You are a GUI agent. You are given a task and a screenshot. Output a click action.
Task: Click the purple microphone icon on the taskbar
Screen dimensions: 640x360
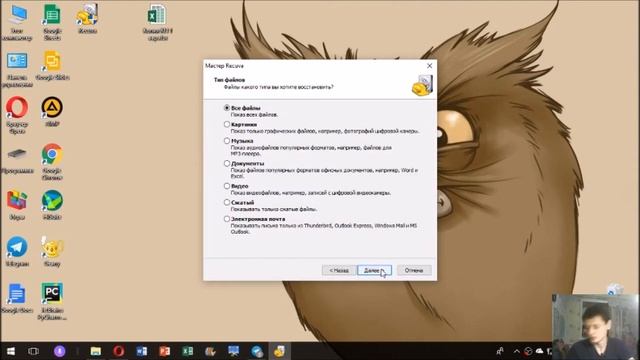[60, 351]
